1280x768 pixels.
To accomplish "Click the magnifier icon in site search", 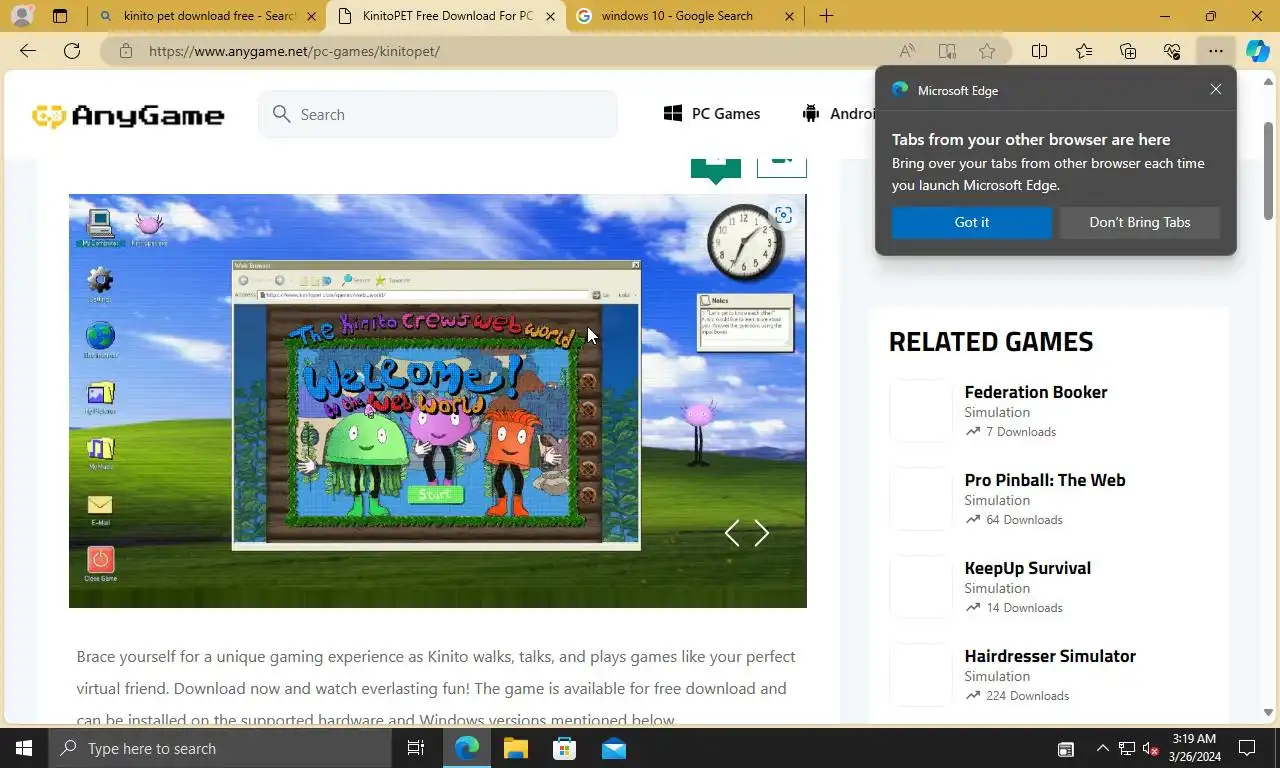I will click(282, 114).
